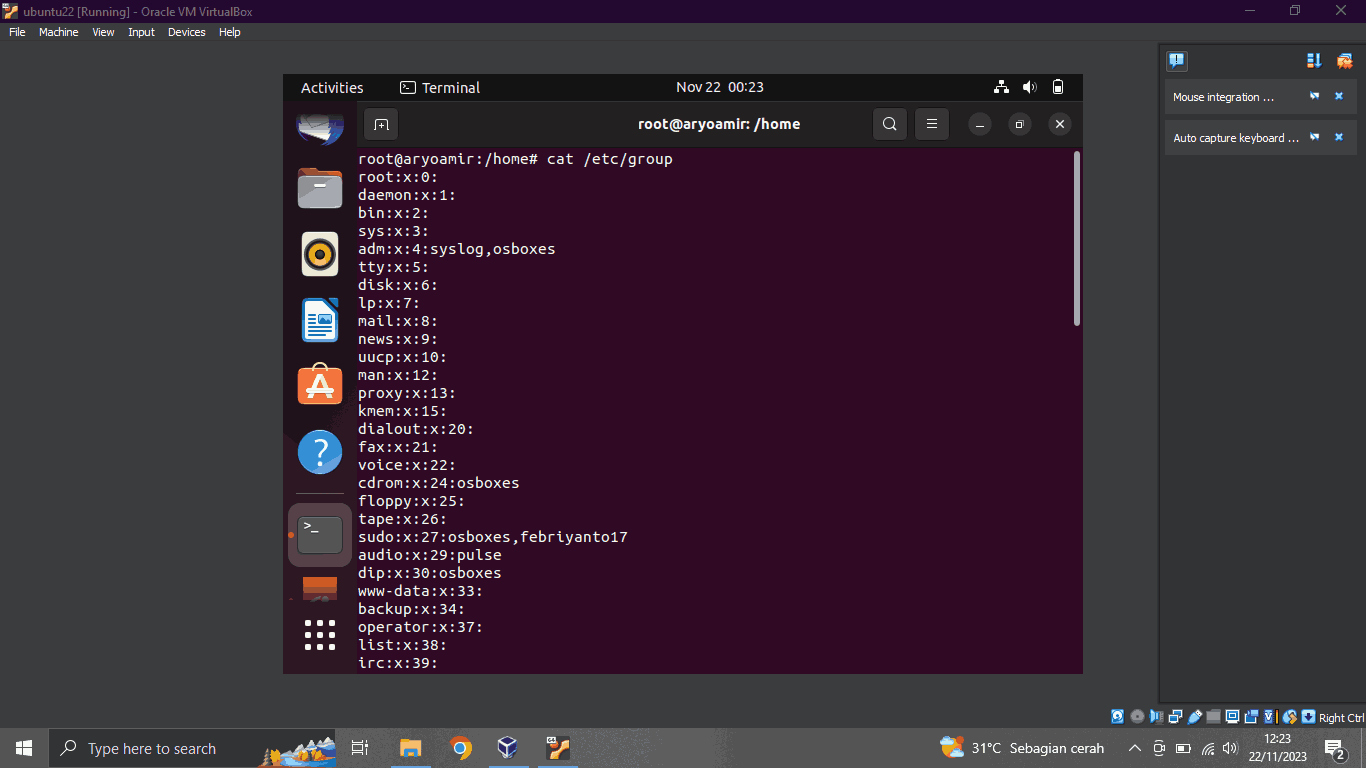This screenshot has width=1366, height=768.
Task: Open the VirtualBox File menu
Action: 17,32
